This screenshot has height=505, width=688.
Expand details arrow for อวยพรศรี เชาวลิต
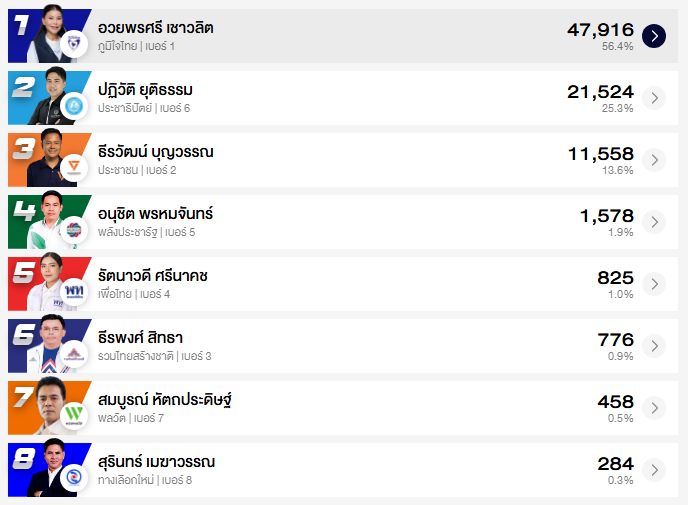coord(654,36)
